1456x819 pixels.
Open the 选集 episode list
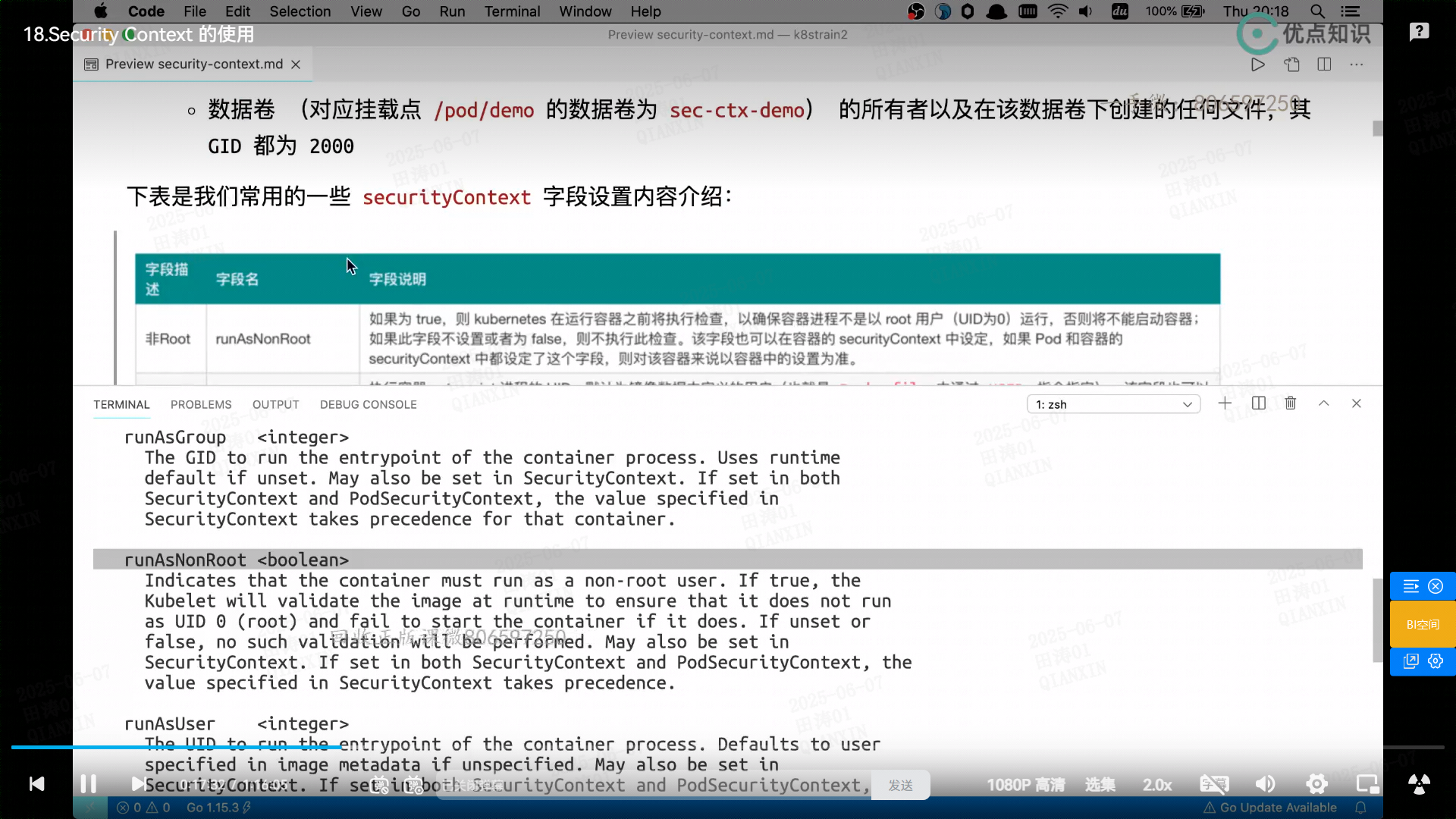coord(1100,785)
